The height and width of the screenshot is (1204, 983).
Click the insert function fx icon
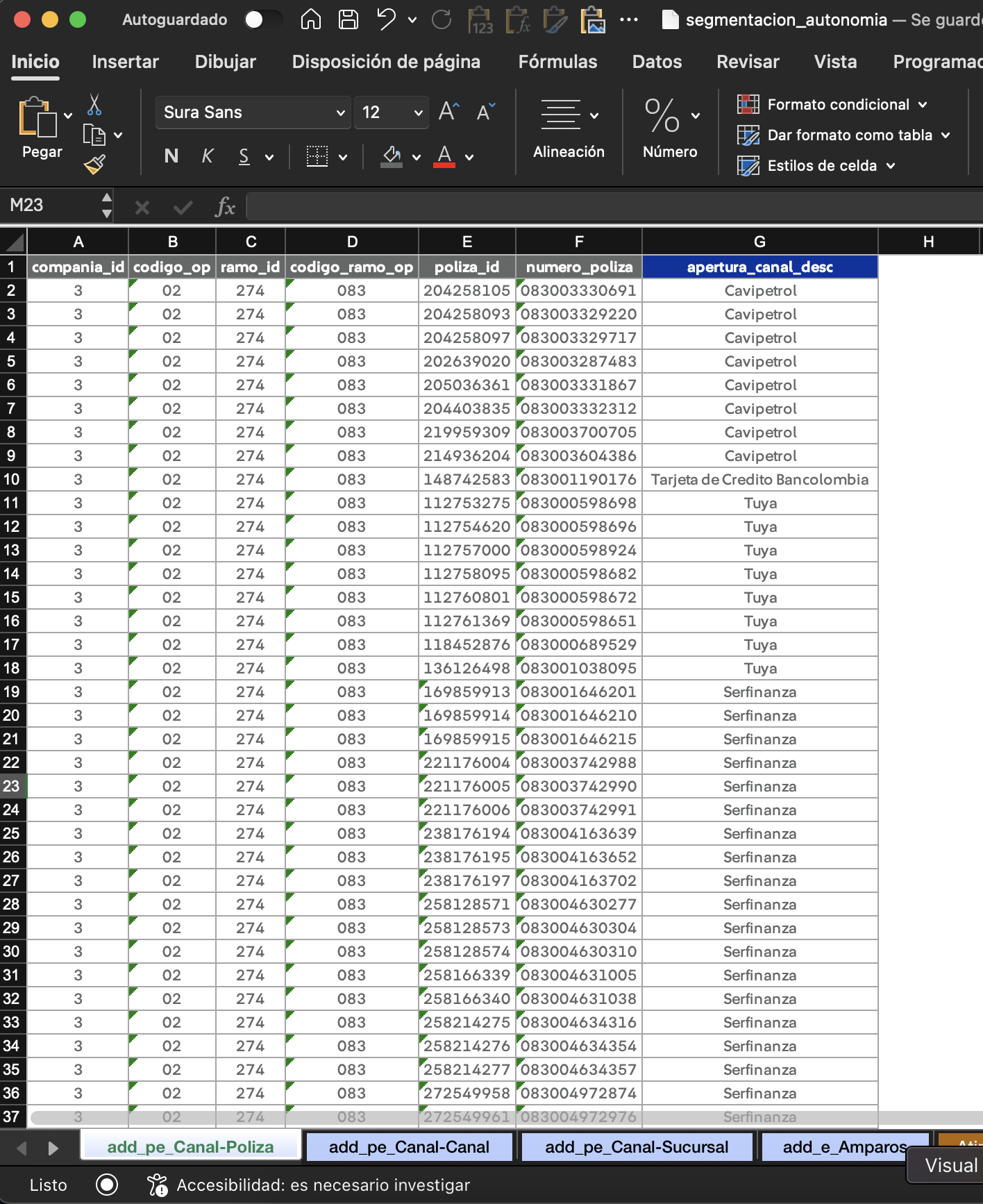click(225, 206)
